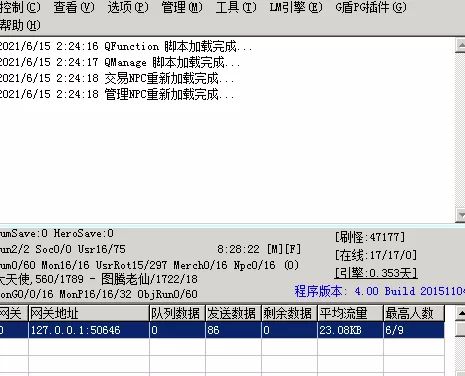
Task: Click the 程序版本 4.00 Build text
Action: (x=379, y=291)
